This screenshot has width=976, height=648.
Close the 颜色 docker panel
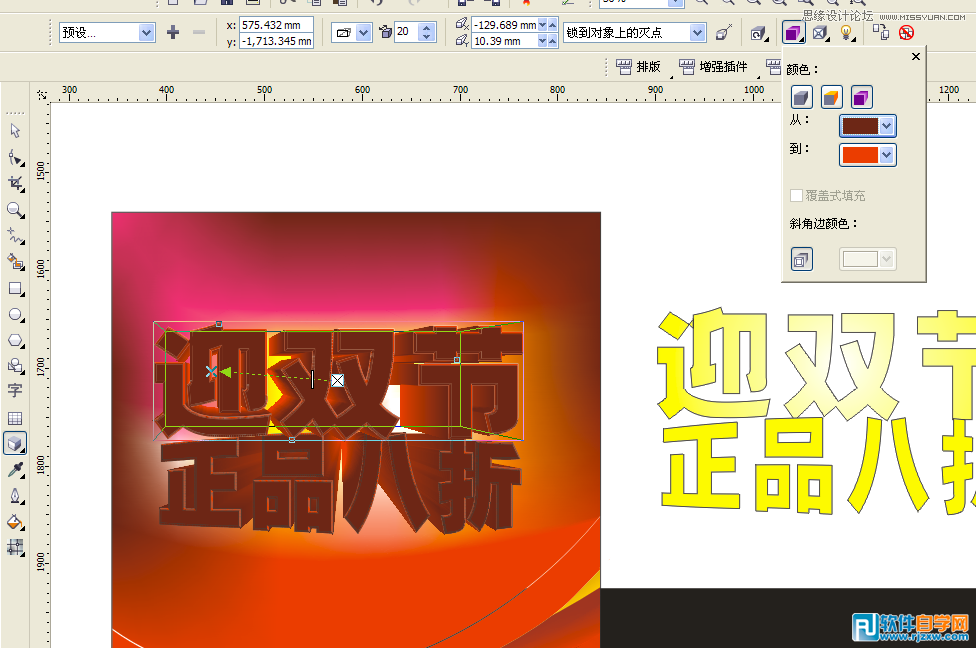pyautogui.click(x=914, y=56)
